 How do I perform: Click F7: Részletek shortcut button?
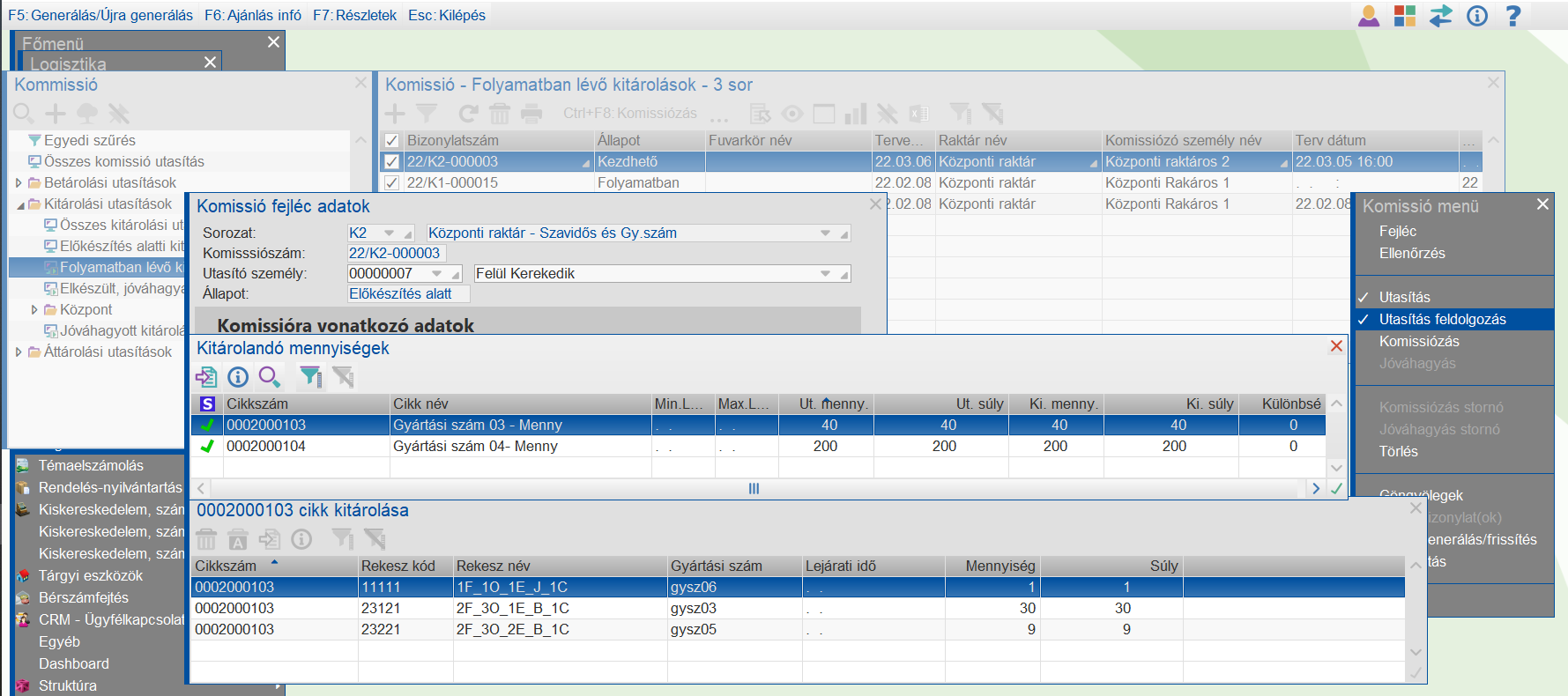(354, 15)
